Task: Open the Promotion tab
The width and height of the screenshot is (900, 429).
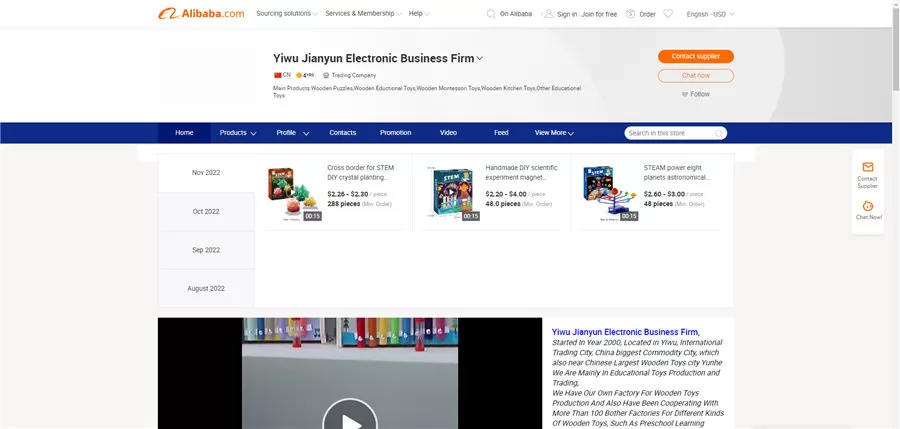Action: (x=395, y=133)
